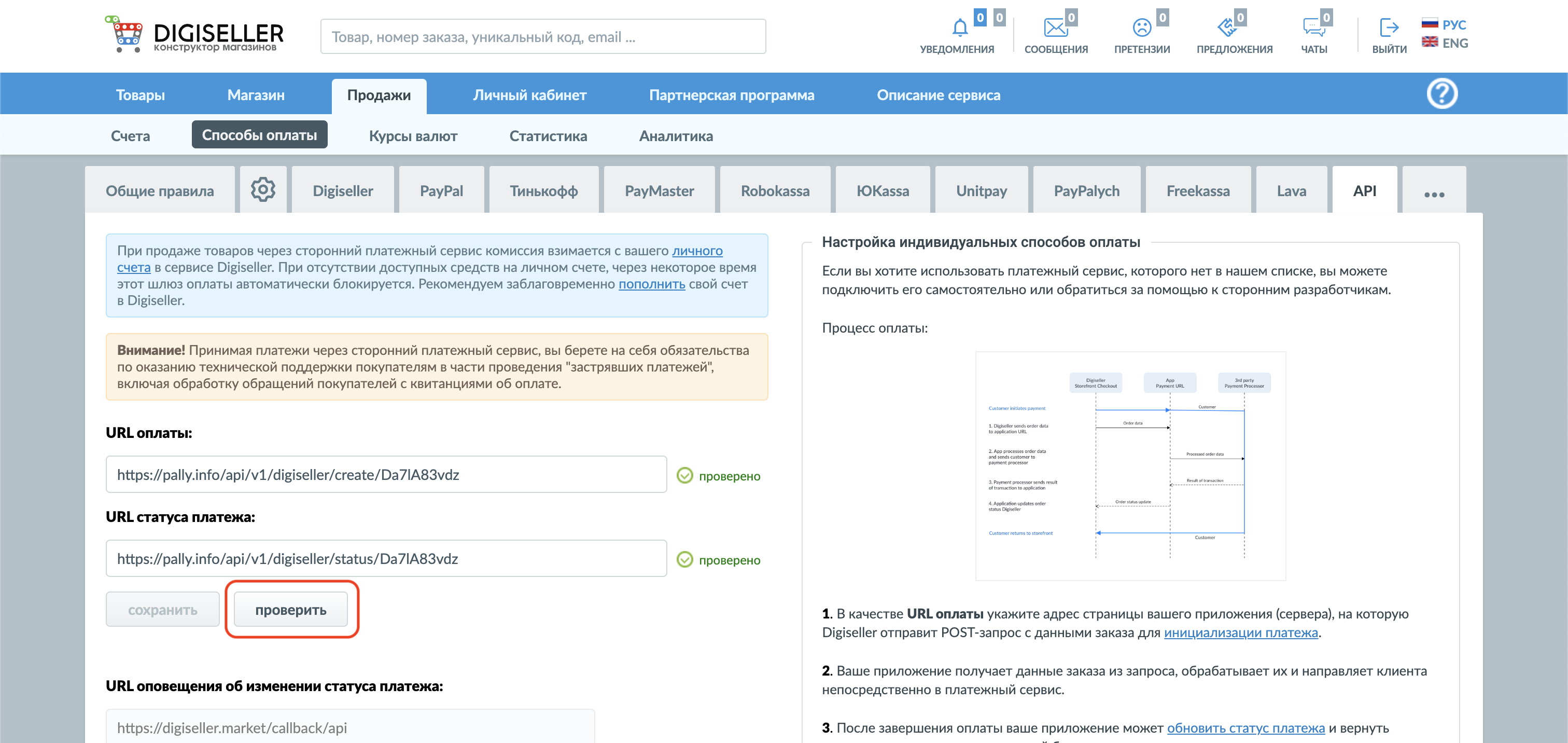This screenshot has width=1568, height=743.
Task: Open Описание сервиса menu
Action: pos(938,95)
